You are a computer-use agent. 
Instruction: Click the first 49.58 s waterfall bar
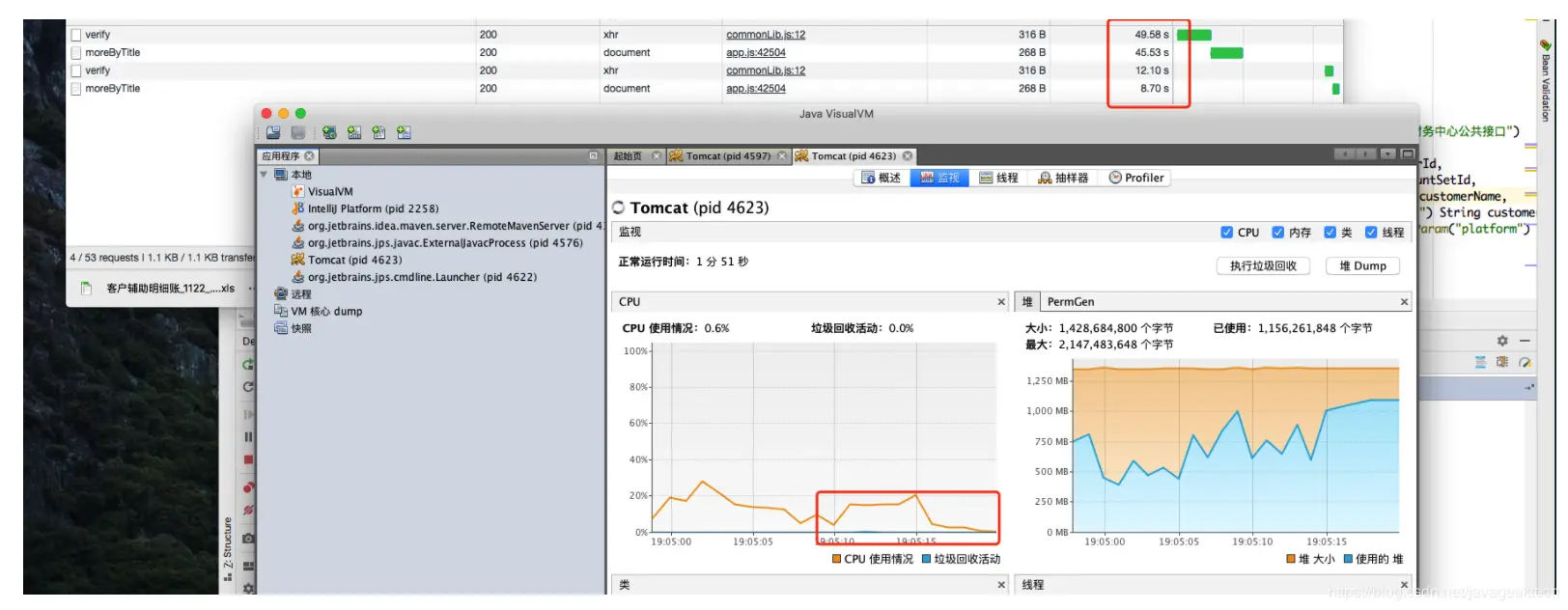(1194, 35)
